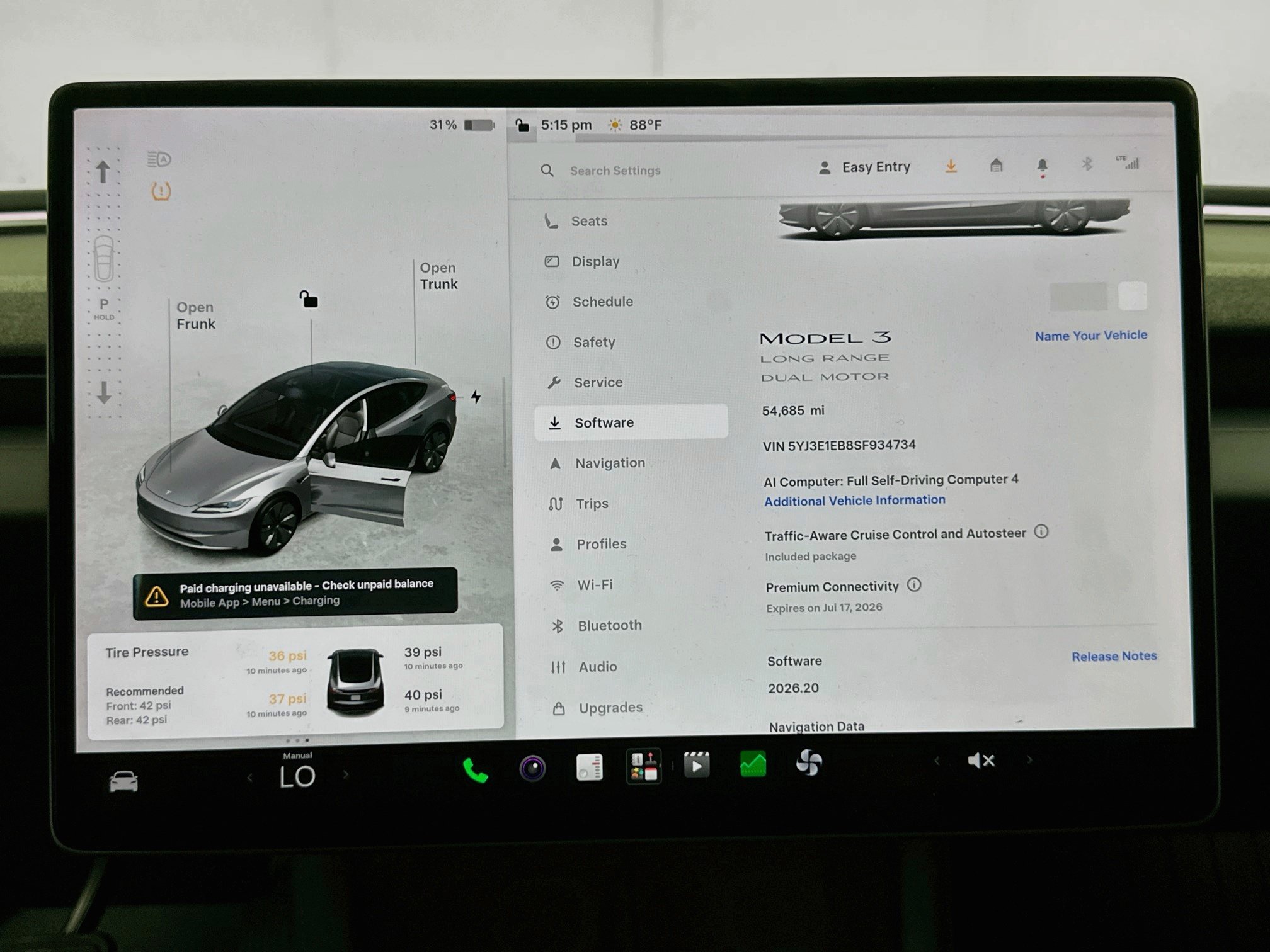Open the Easy Entry driver profile
Screen dimensions: 1270x952
(864, 167)
